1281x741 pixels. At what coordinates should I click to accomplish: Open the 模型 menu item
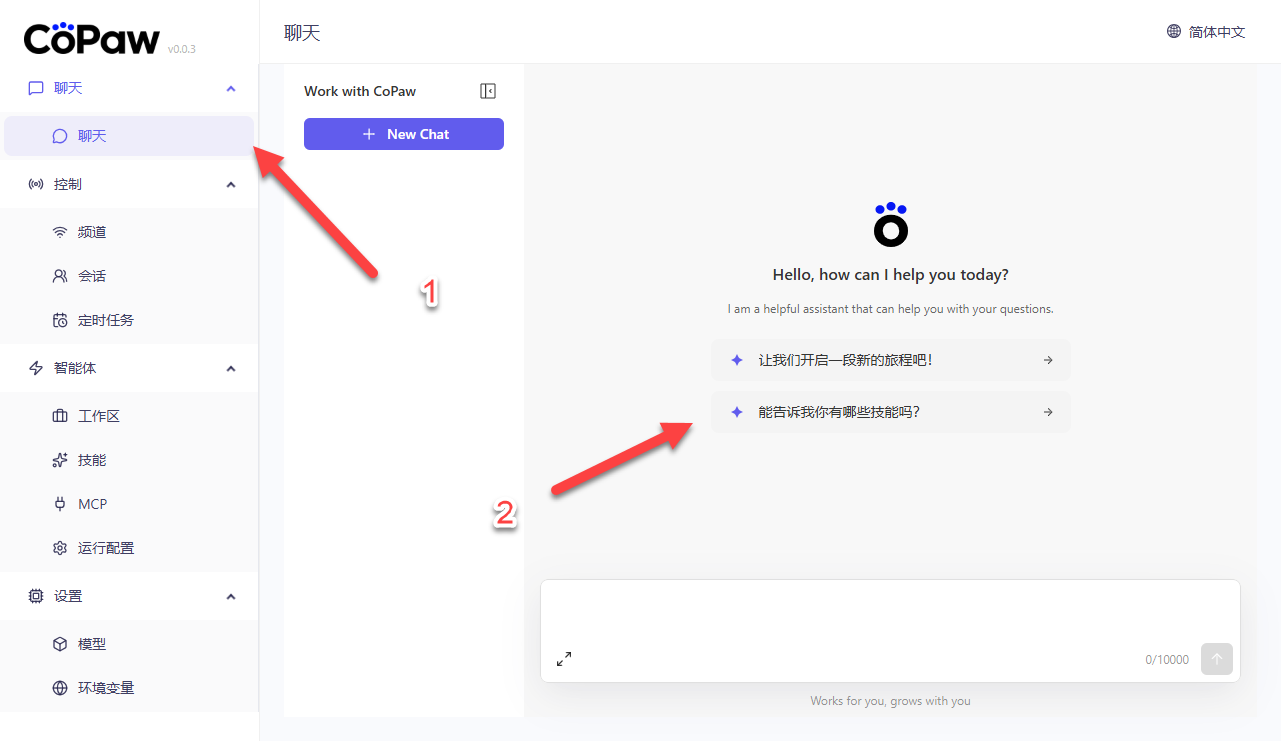click(x=129, y=644)
